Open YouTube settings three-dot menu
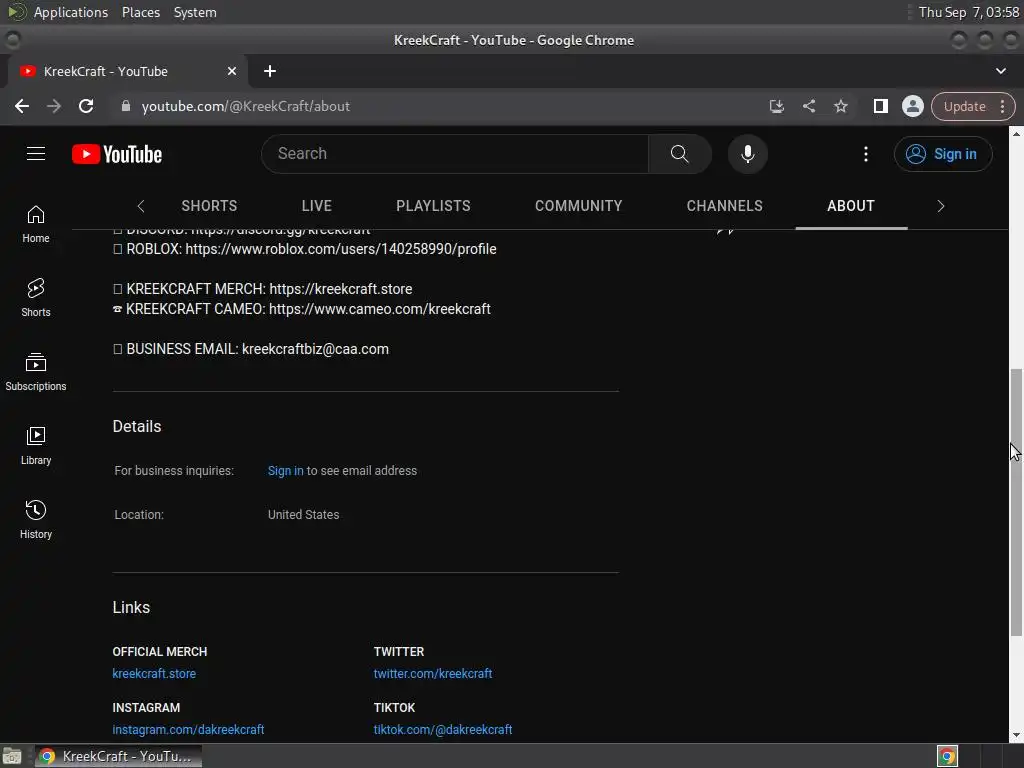 click(x=866, y=153)
